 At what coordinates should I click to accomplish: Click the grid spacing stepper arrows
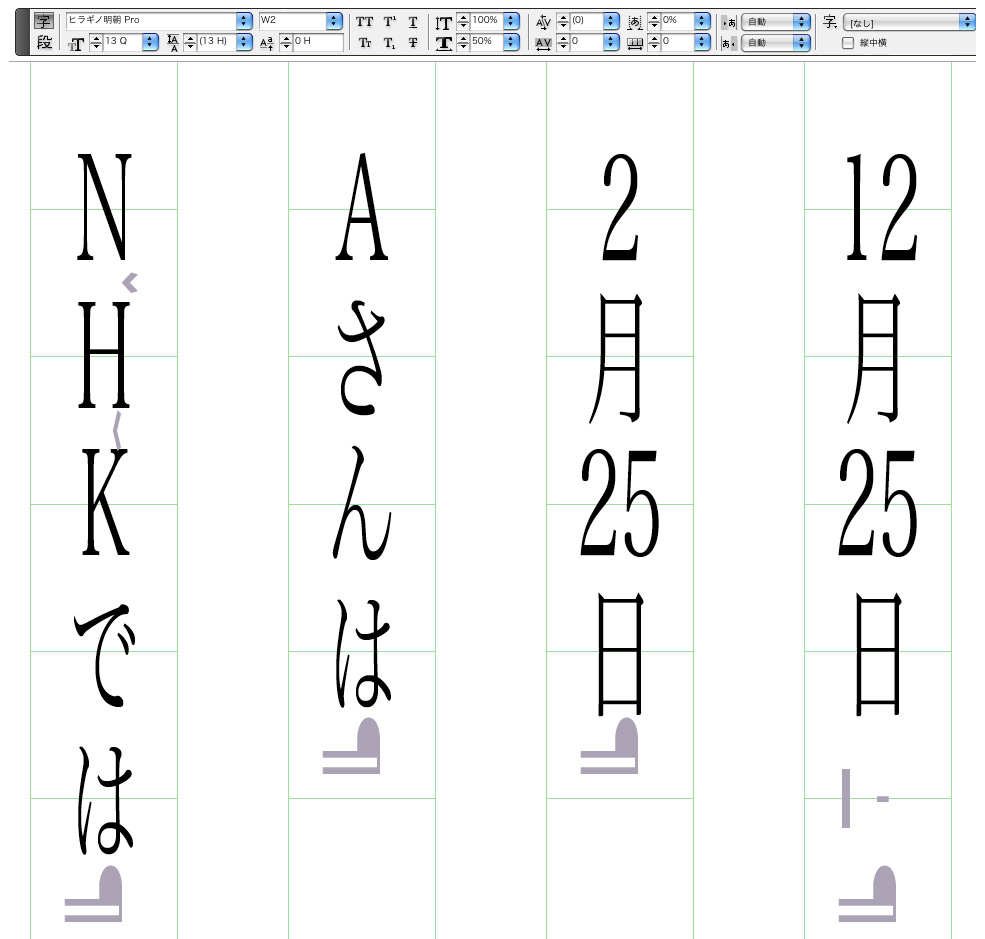pos(655,43)
